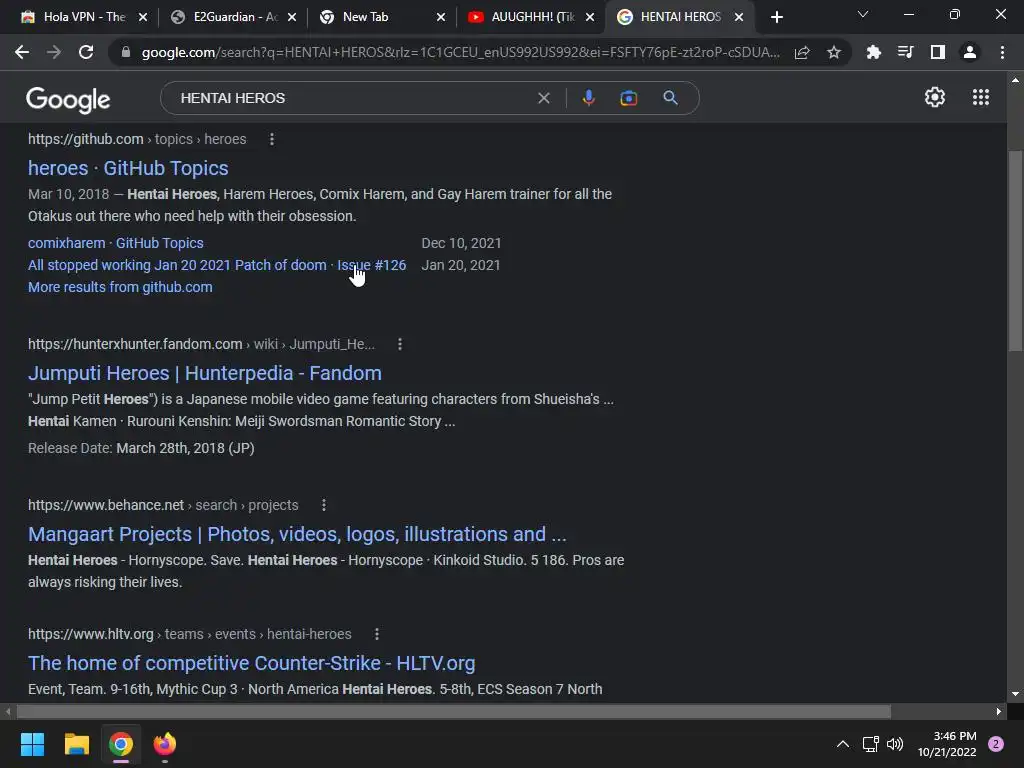Share this page from address bar

pos(802,52)
